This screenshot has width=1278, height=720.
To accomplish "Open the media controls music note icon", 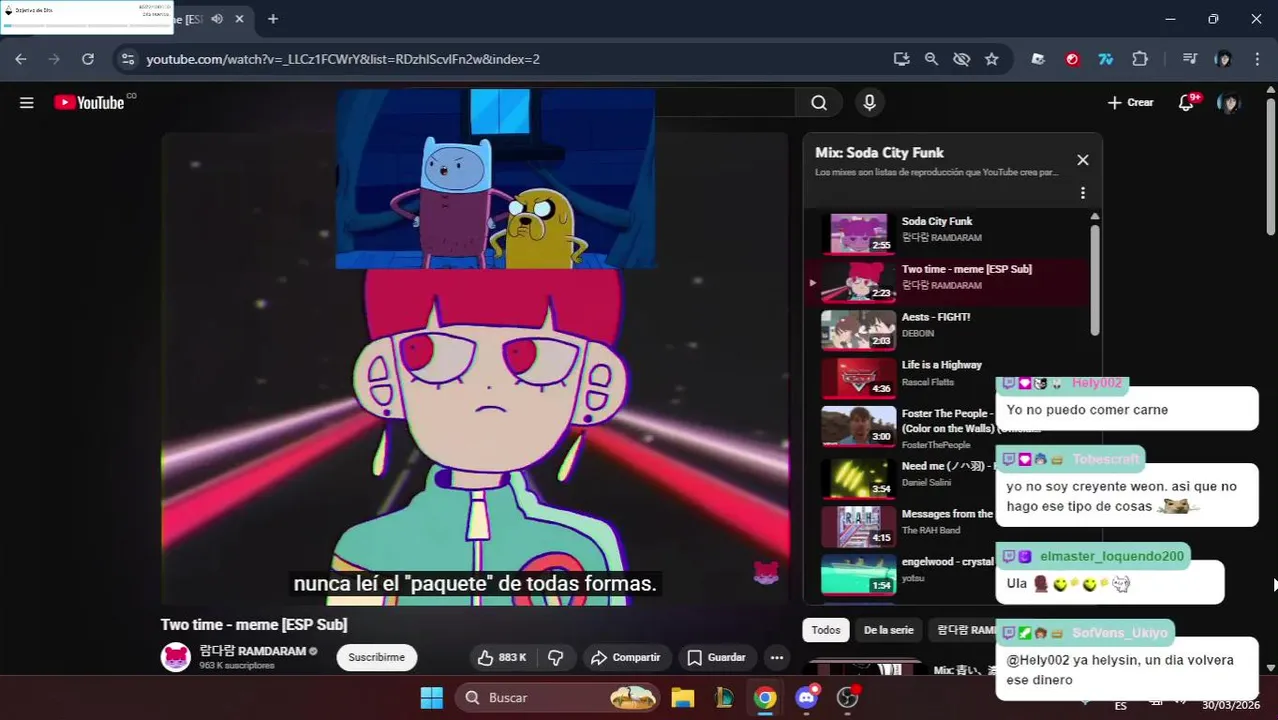I will pos(1189,59).
